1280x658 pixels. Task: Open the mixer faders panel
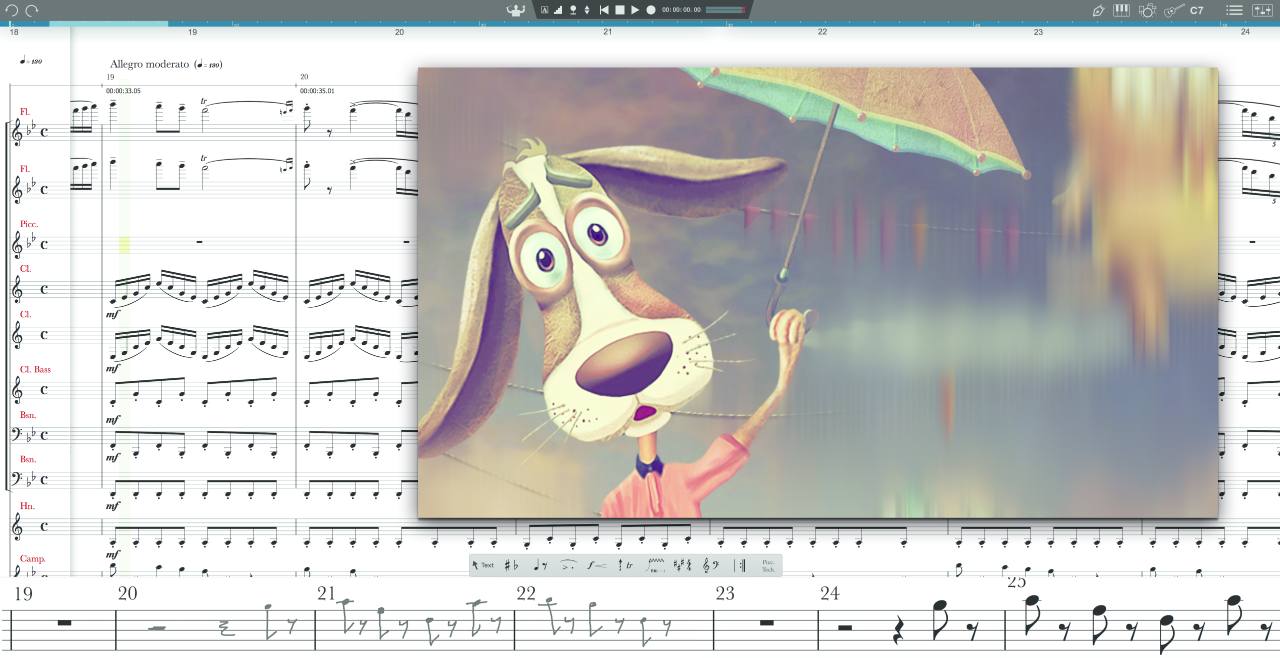pyautogui.click(x=1262, y=10)
